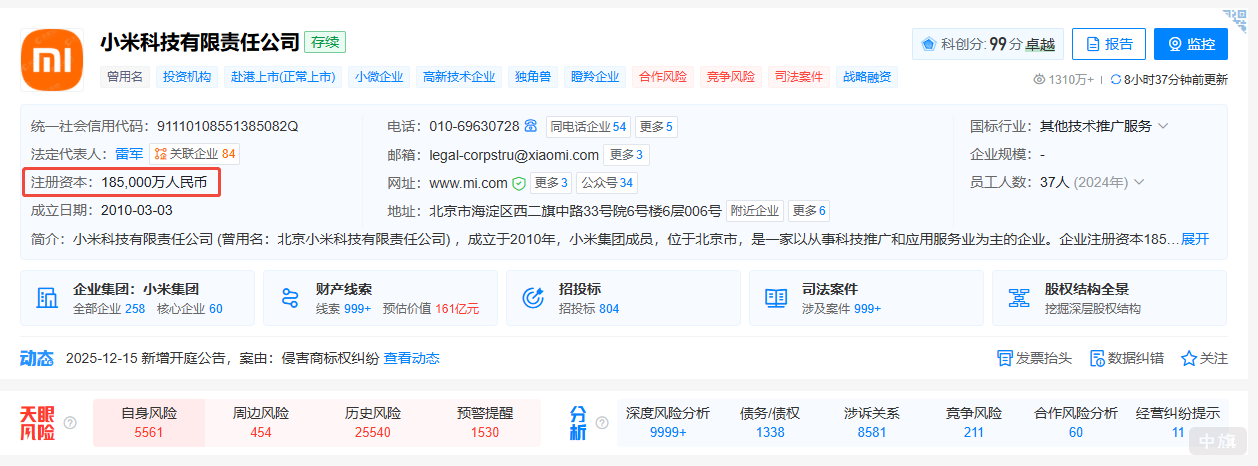This screenshot has width=1258, height=466.
Task: Click the 财产线索 icon
Action: (291, 298)
